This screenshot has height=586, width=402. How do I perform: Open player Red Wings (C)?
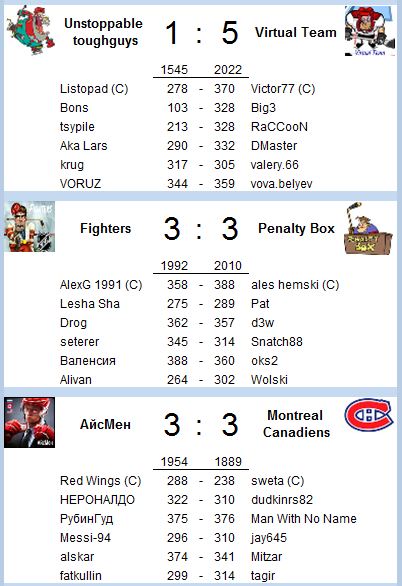click(100, 481)
